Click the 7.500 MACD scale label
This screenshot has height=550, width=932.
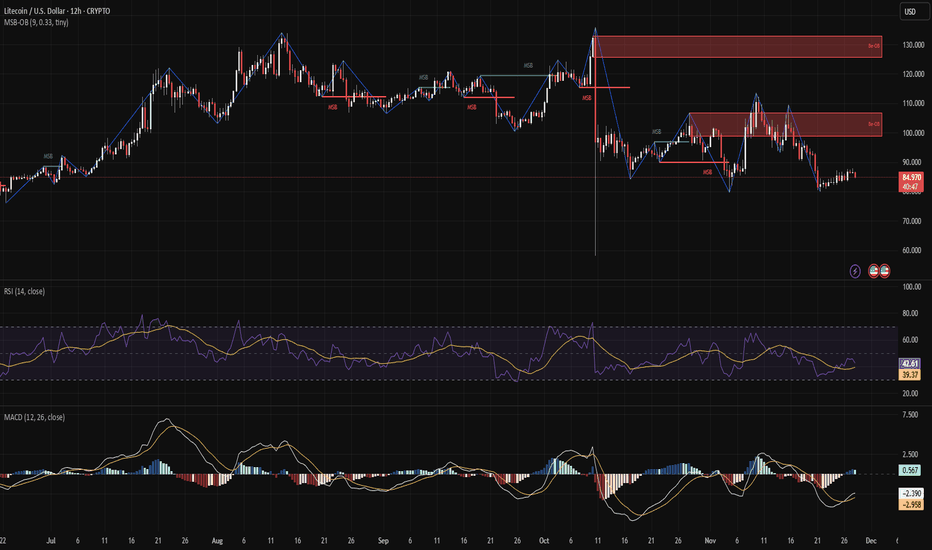click(x=910, y=413)
